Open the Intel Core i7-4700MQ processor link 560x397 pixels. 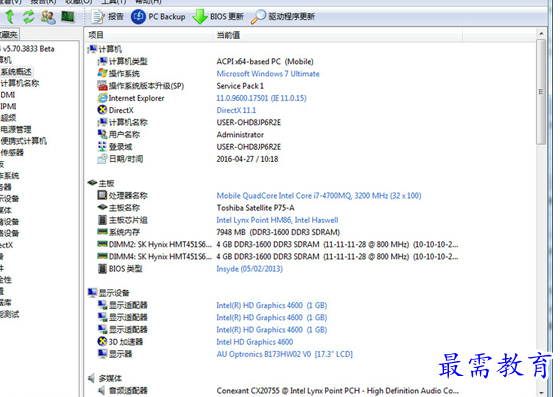click(x=319, y=196)
